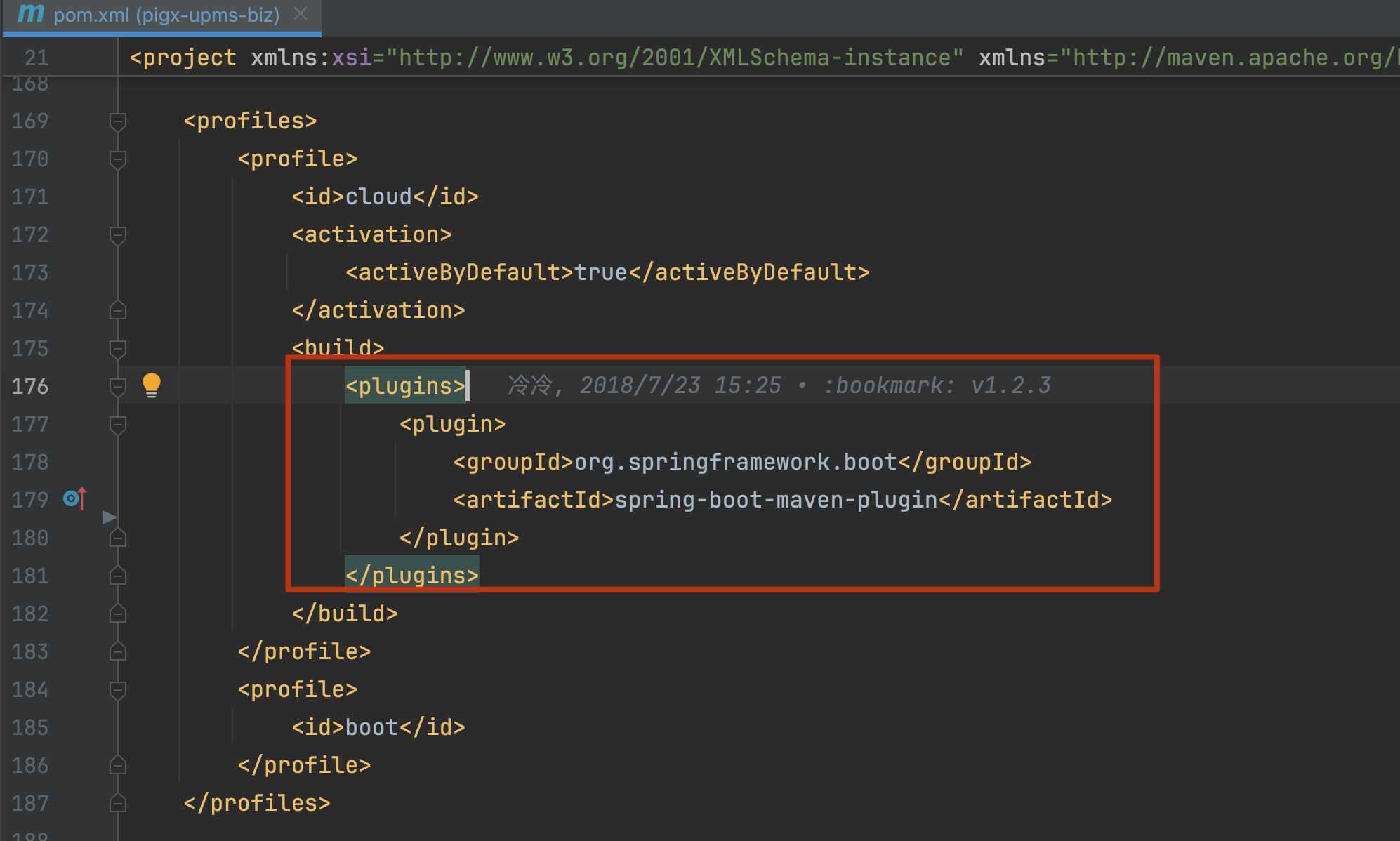Collapse the first <profile> block at line 170
1400x841 pixels.
click(x=118, y=159)
